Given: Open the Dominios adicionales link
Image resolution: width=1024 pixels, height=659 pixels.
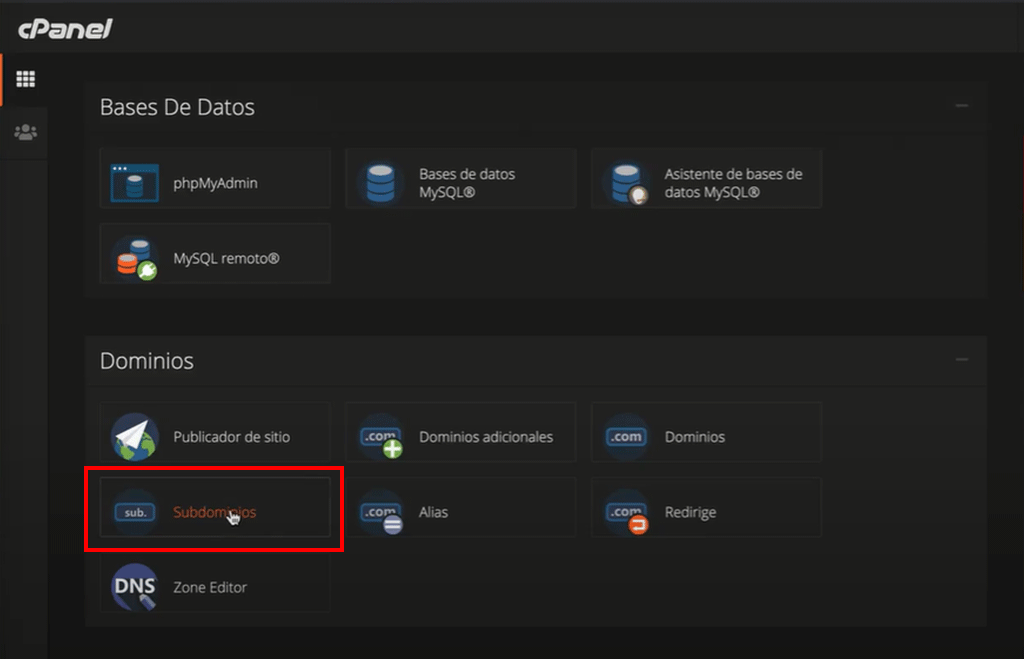Looking at the screenshot, I should click(486, 437).
